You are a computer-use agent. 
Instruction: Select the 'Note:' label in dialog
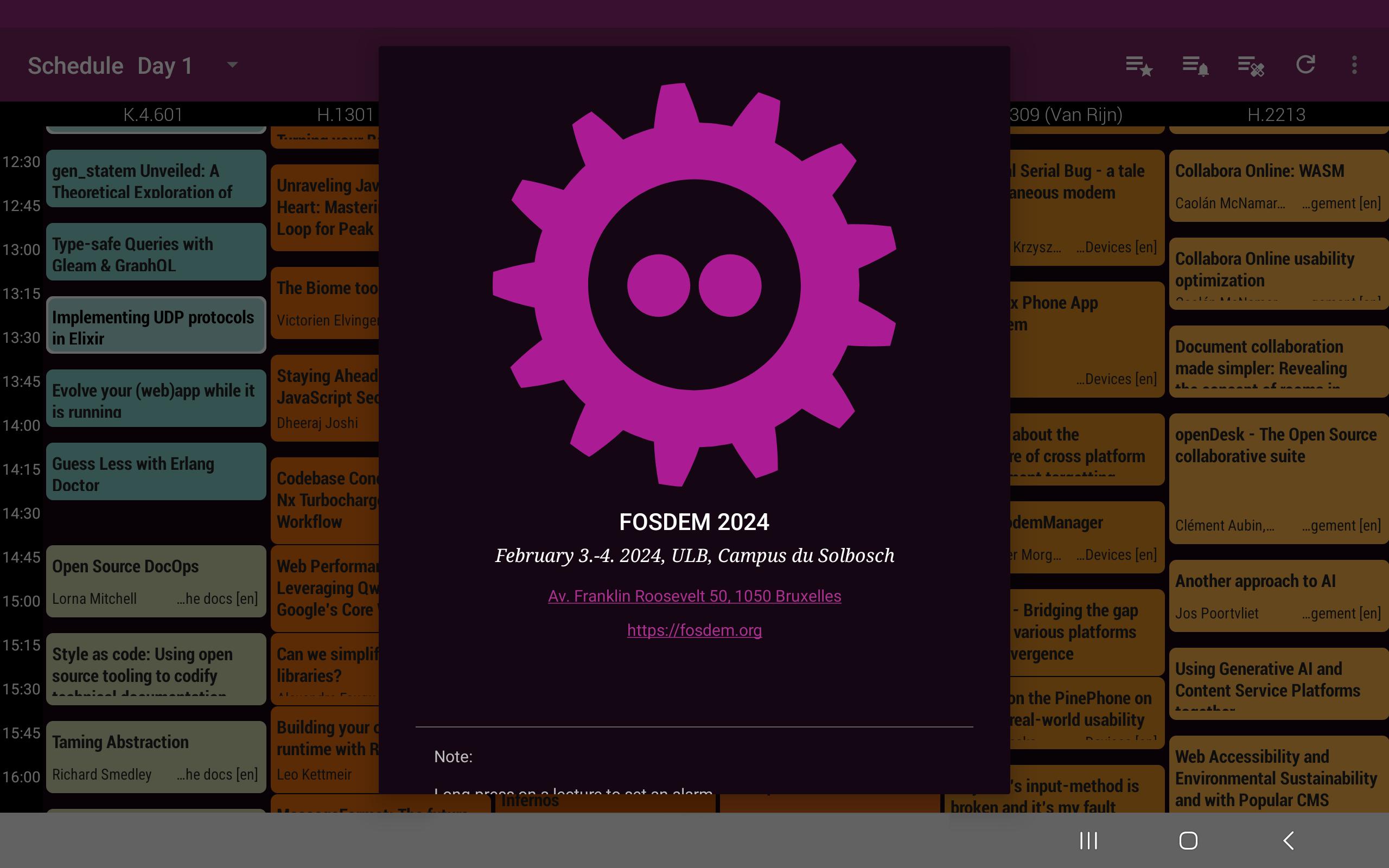click(454, 757)
